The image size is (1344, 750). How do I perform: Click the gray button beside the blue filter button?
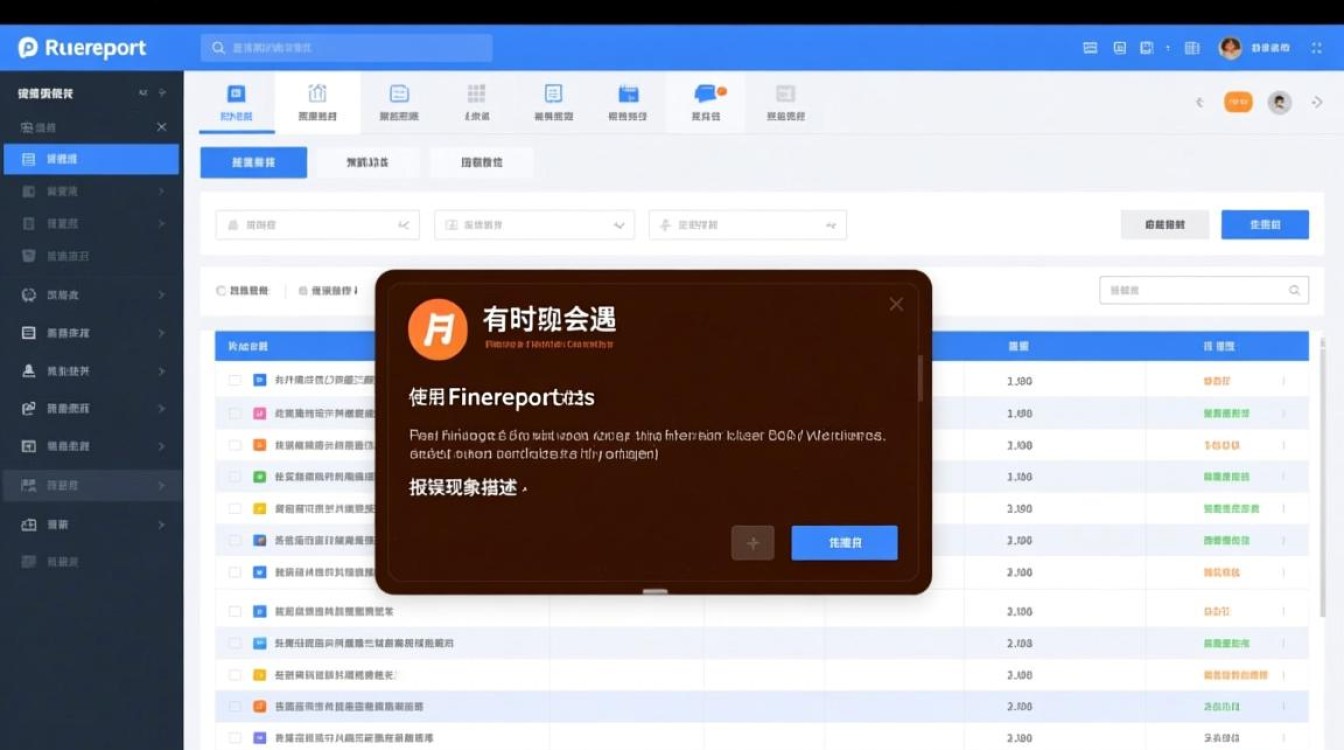(1164, 225)
